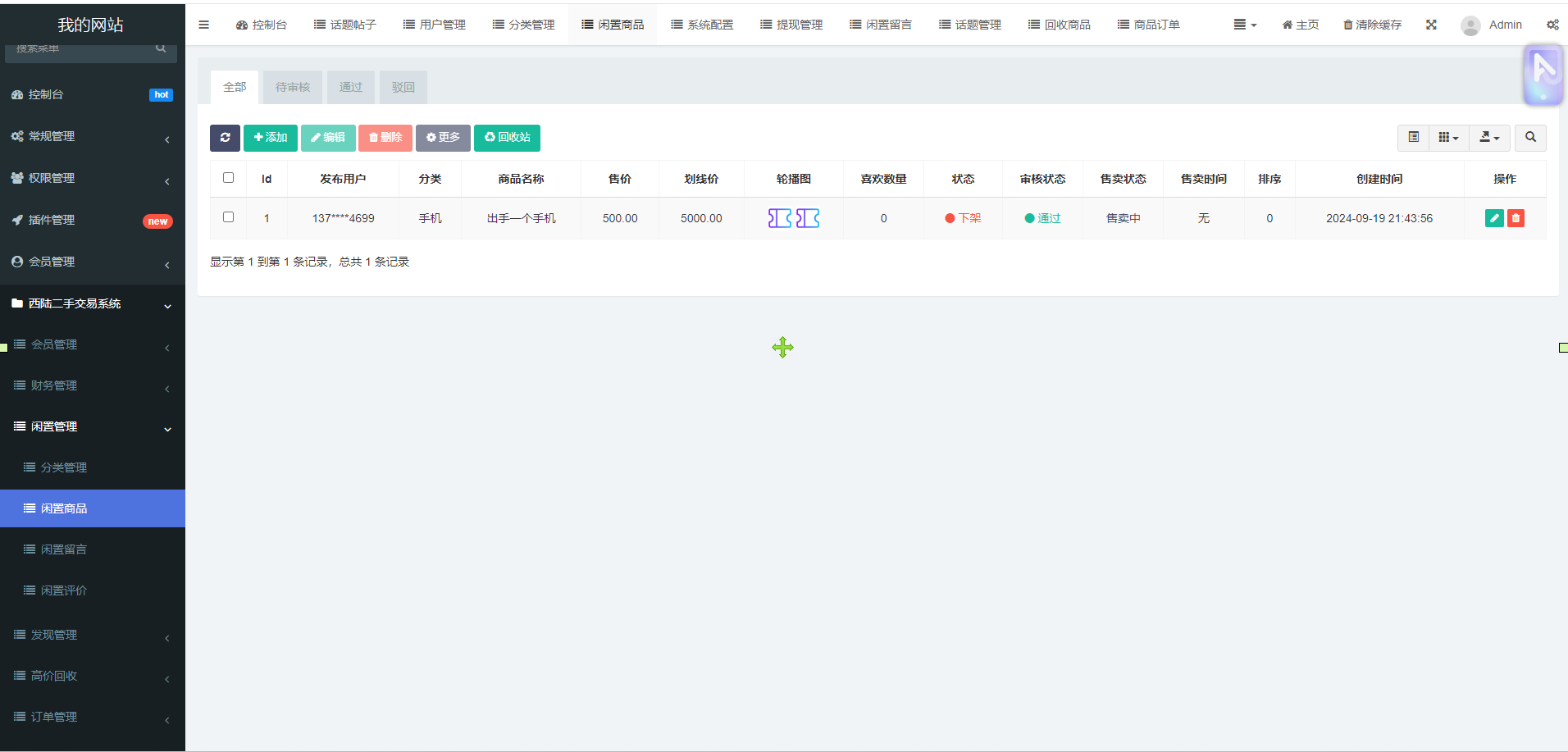Switch to the 驳回 filter tab

pyautogui.click(x=403, y=87)
